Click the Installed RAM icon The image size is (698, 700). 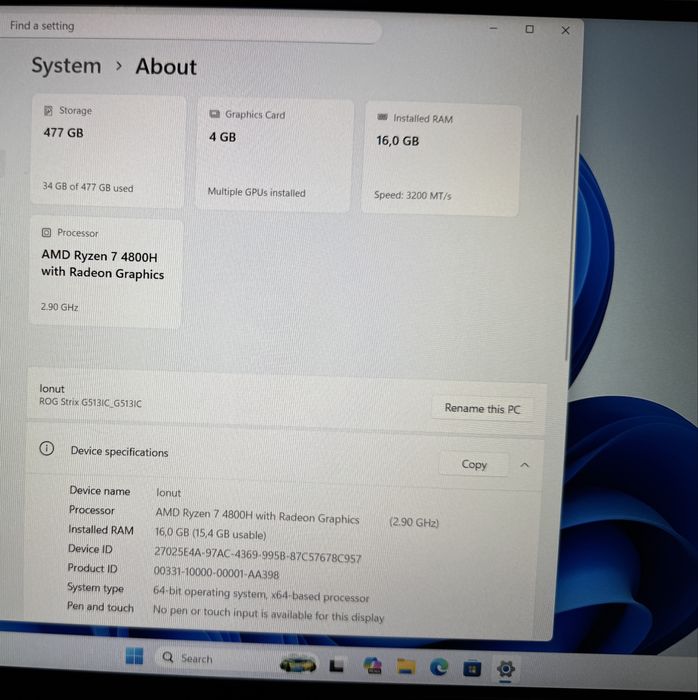coord(382,117)
